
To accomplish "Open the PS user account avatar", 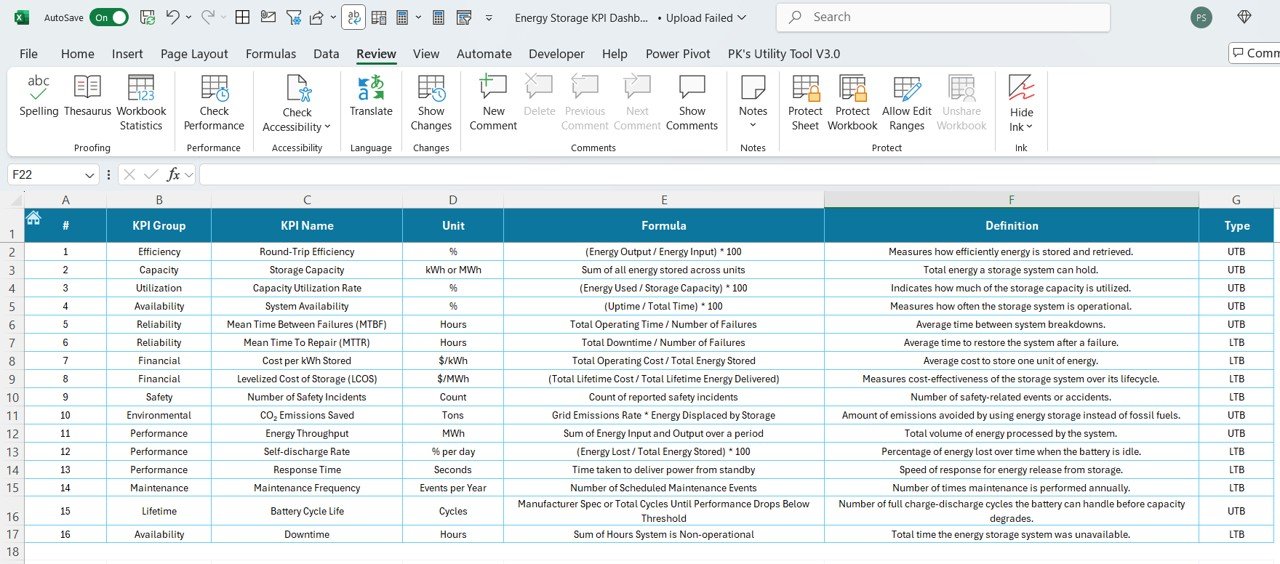I will tap(1201, 17).
